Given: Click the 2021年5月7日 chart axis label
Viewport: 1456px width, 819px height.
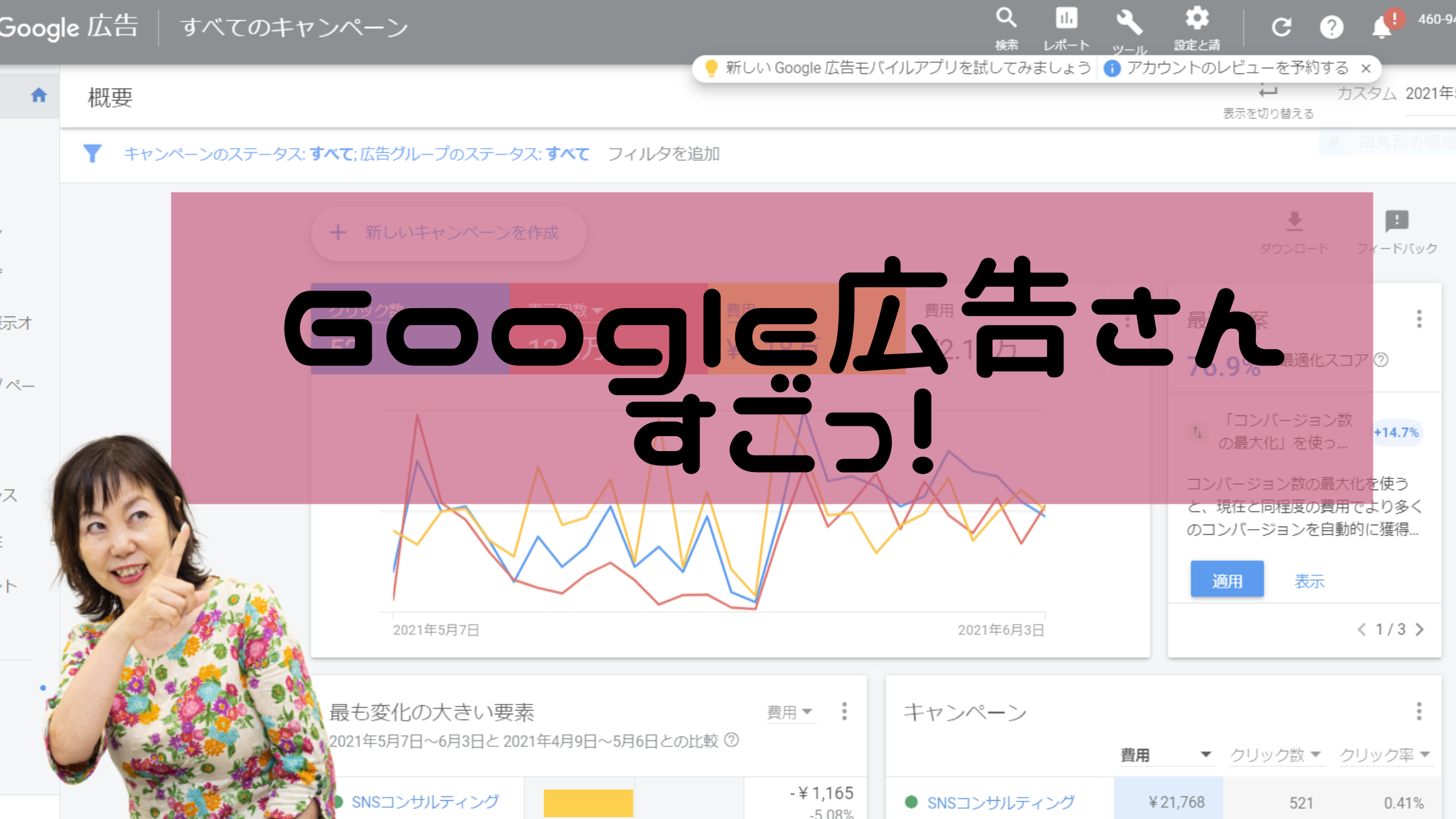Looking at the screenshot, I should click(436, 630).
